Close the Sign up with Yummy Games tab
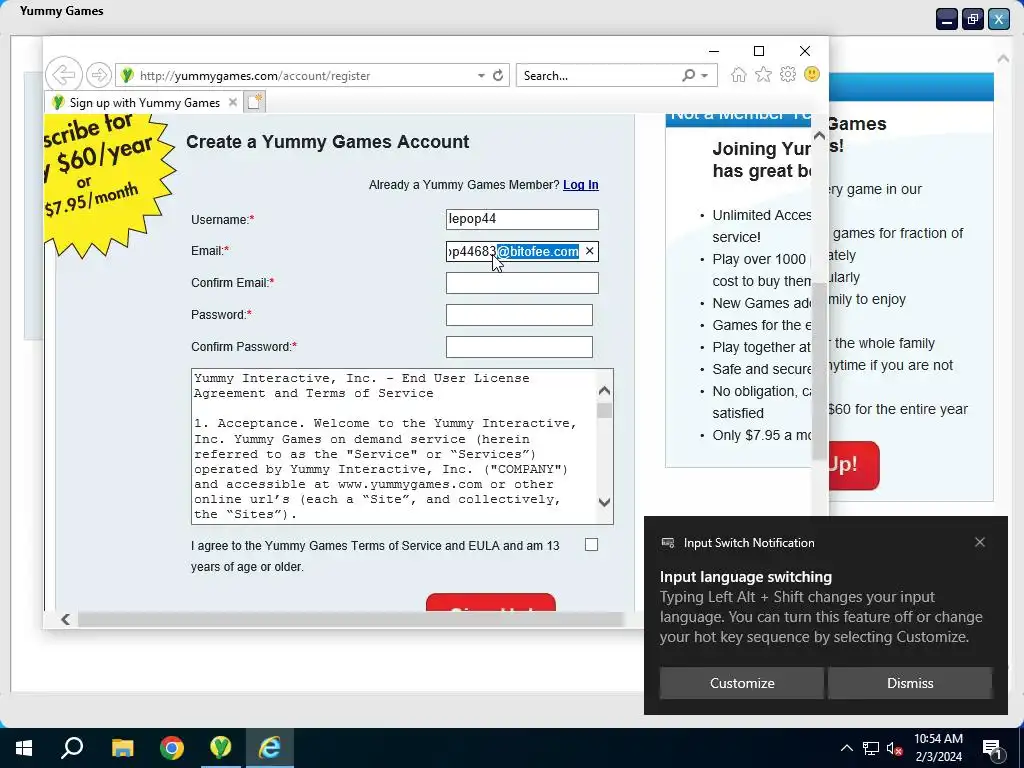 coord(232,103)
